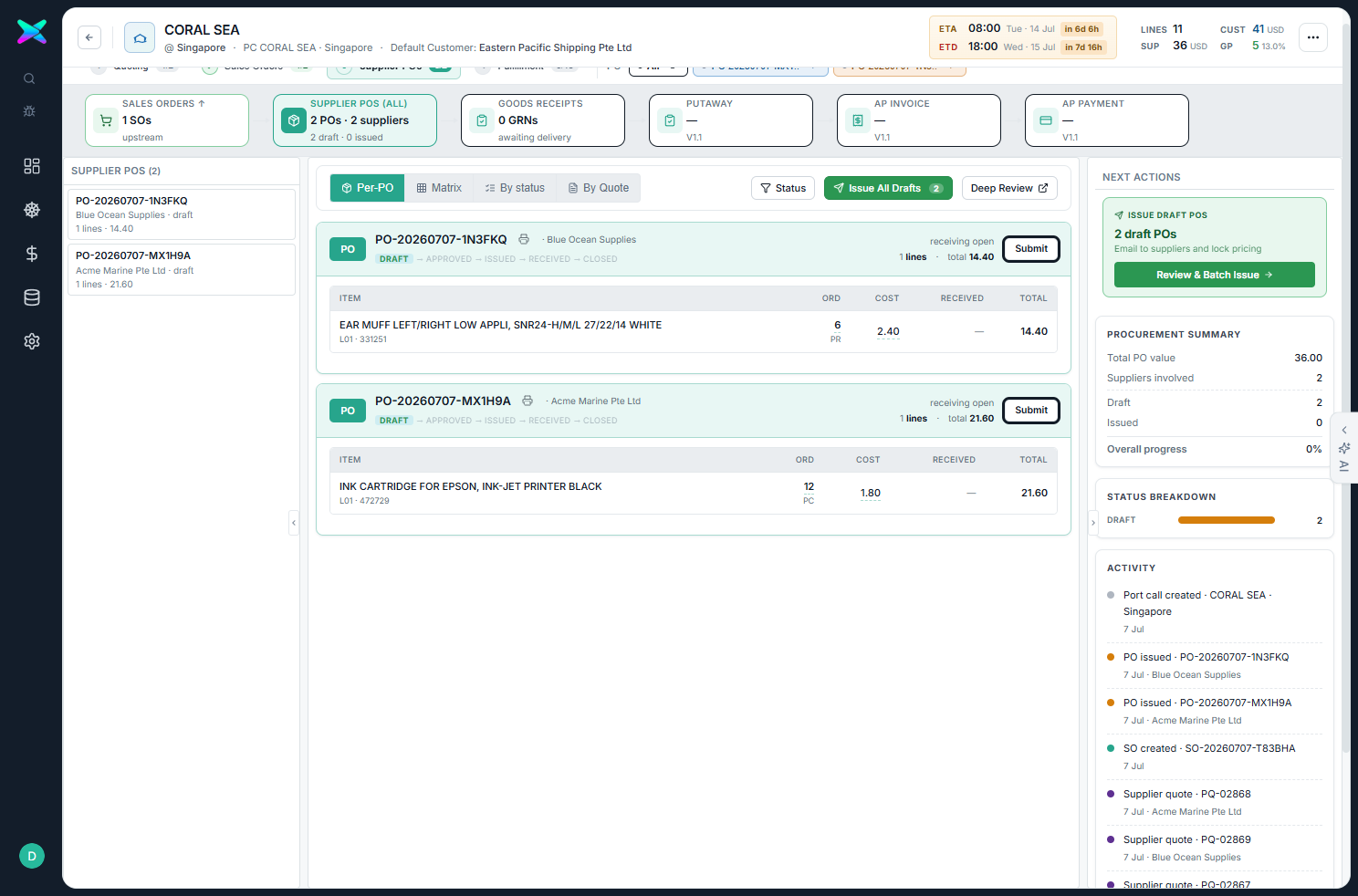
Task: Click the 'in 7d 16h' ETD badge
Action: coord(1083,47)
